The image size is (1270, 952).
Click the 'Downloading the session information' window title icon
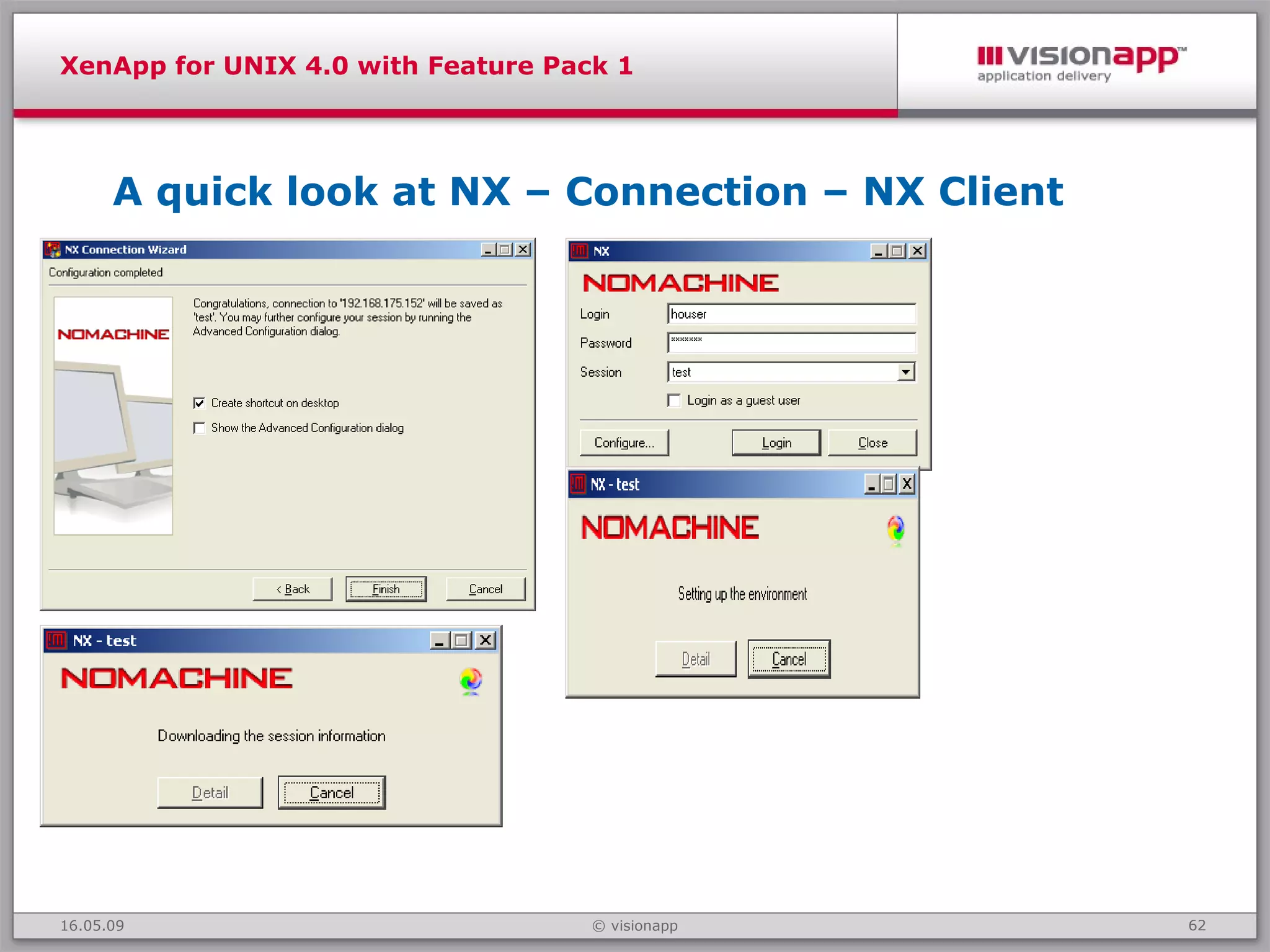click(56, 640)
